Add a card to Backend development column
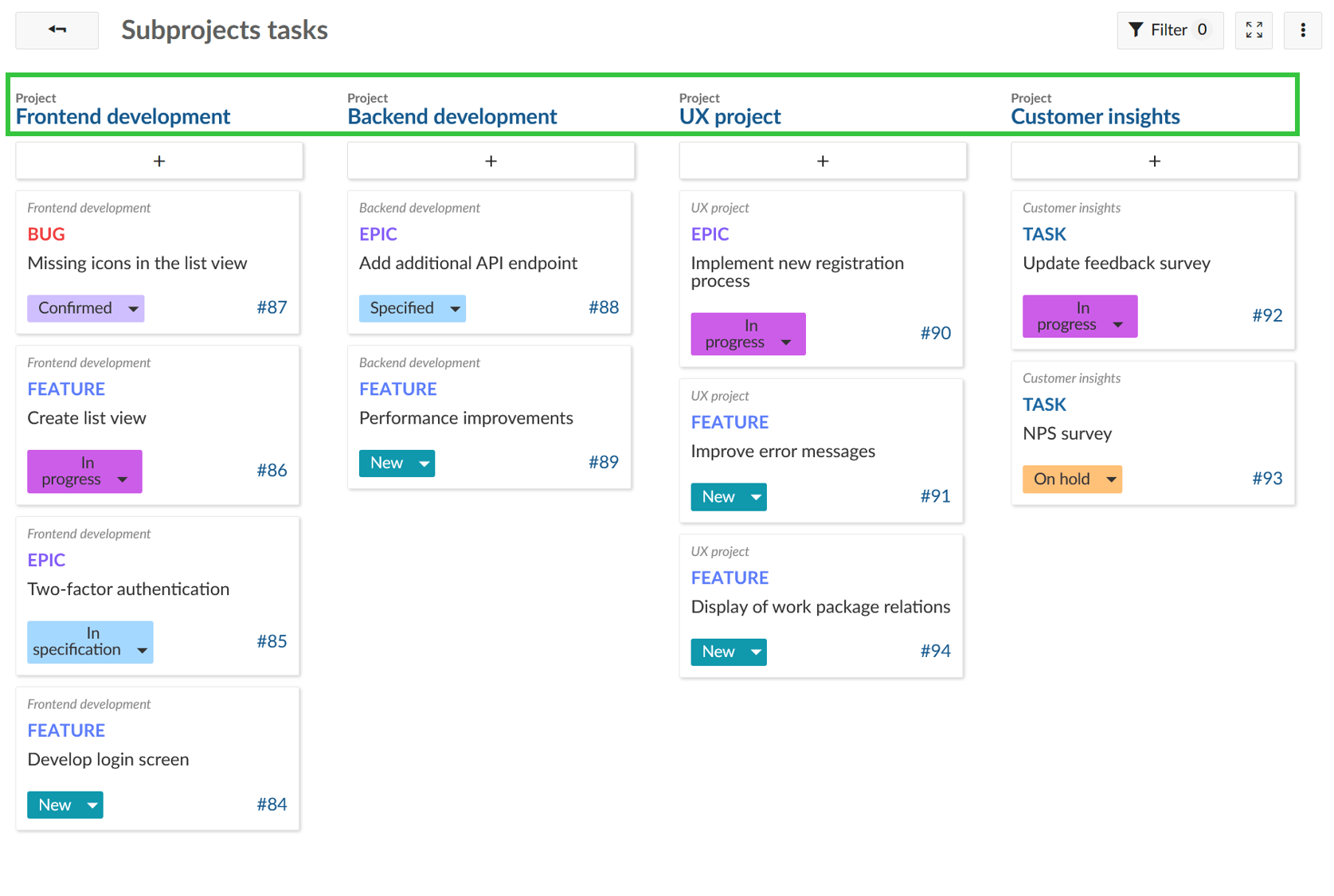This screenshot has height=896, width=1334. click(x=491, y=160)
